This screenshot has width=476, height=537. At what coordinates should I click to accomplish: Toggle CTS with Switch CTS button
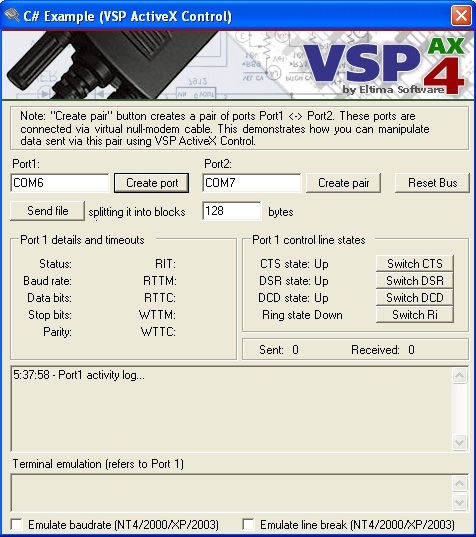(415, 263)
